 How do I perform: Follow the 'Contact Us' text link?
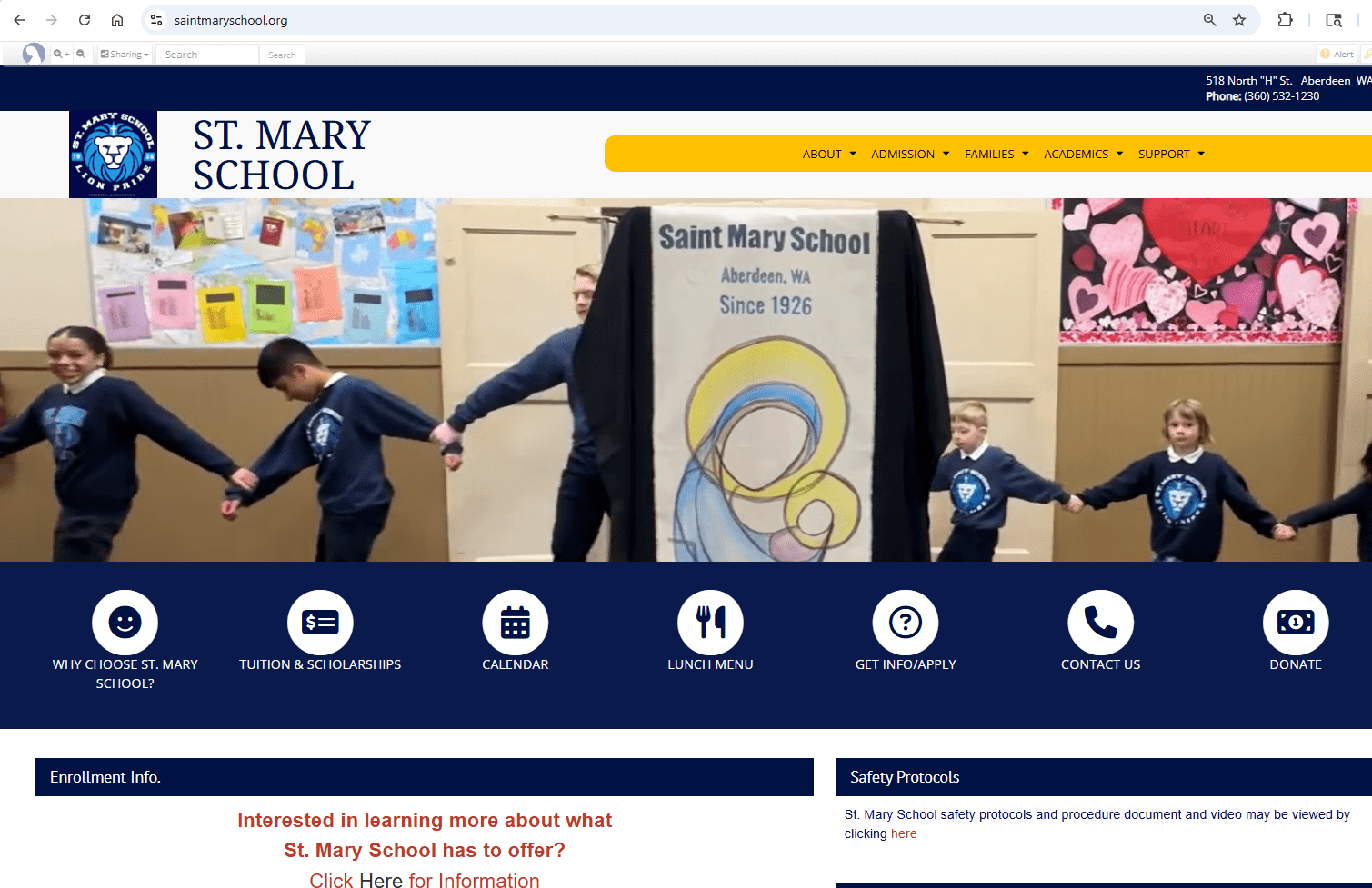click(1100, 664)
